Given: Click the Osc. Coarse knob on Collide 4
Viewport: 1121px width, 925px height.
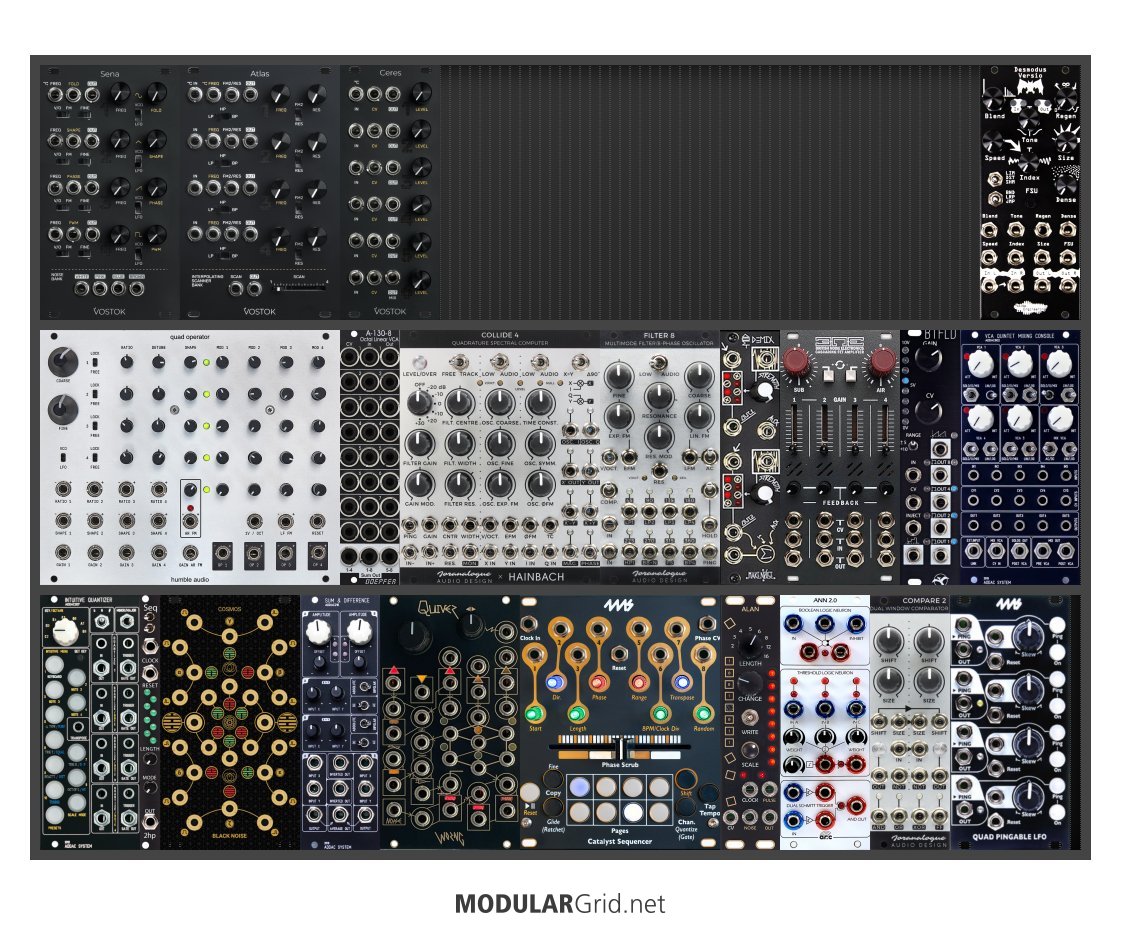Looking at the screenshot, I should coord(500,404).
